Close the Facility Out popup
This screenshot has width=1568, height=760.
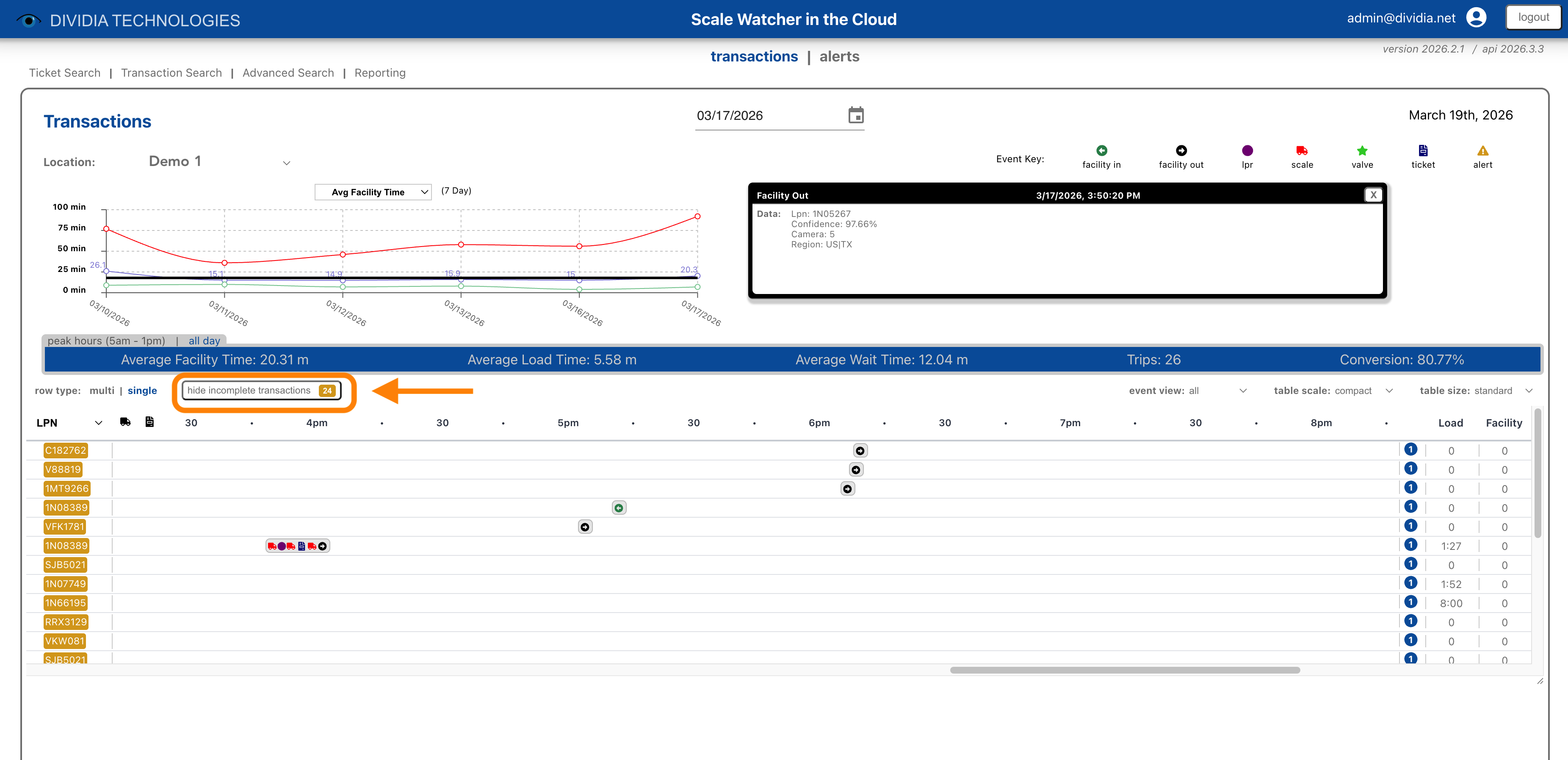(x=1373, y=195)
